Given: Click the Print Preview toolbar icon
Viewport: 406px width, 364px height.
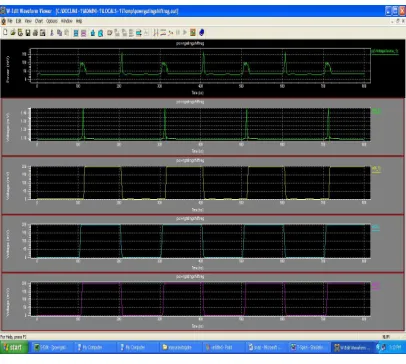Looking at the screenshot, I should pyautogui.click(x=42, y=32).
